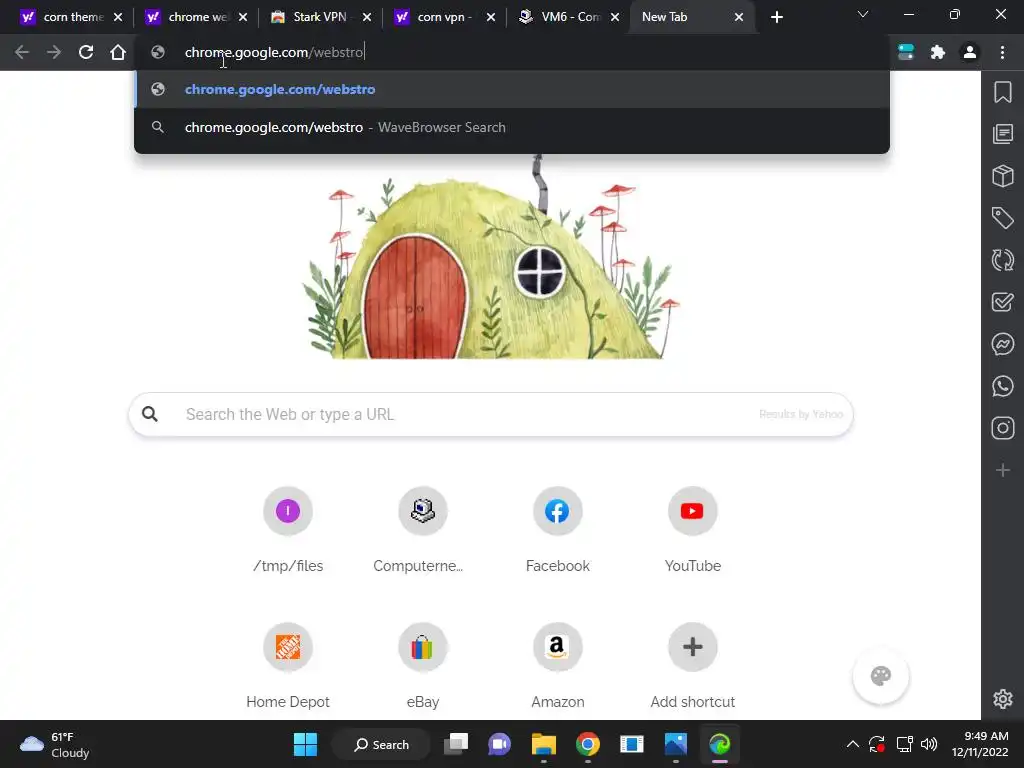Open the checklist sidebar icon

coord(1003,302)
